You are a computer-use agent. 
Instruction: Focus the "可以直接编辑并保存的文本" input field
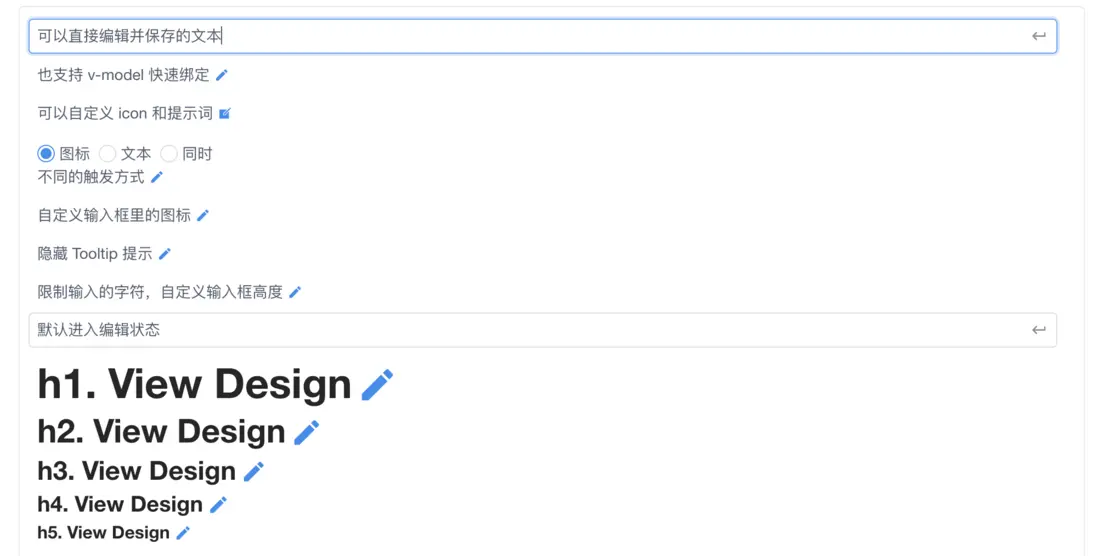pyautogui.click(x=520, y=37)
